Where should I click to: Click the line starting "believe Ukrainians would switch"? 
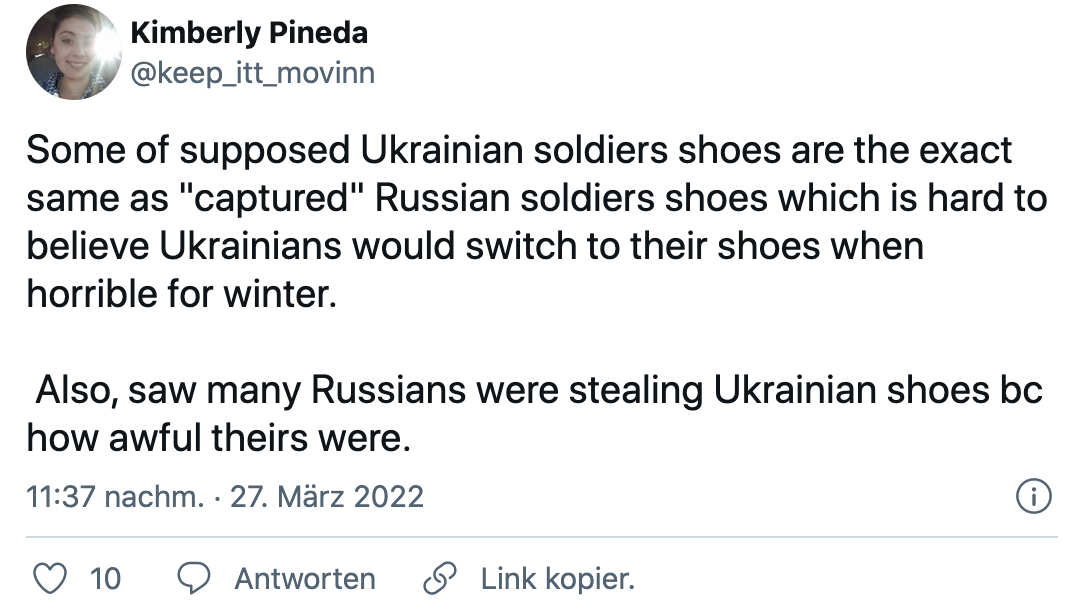(475, 246)
